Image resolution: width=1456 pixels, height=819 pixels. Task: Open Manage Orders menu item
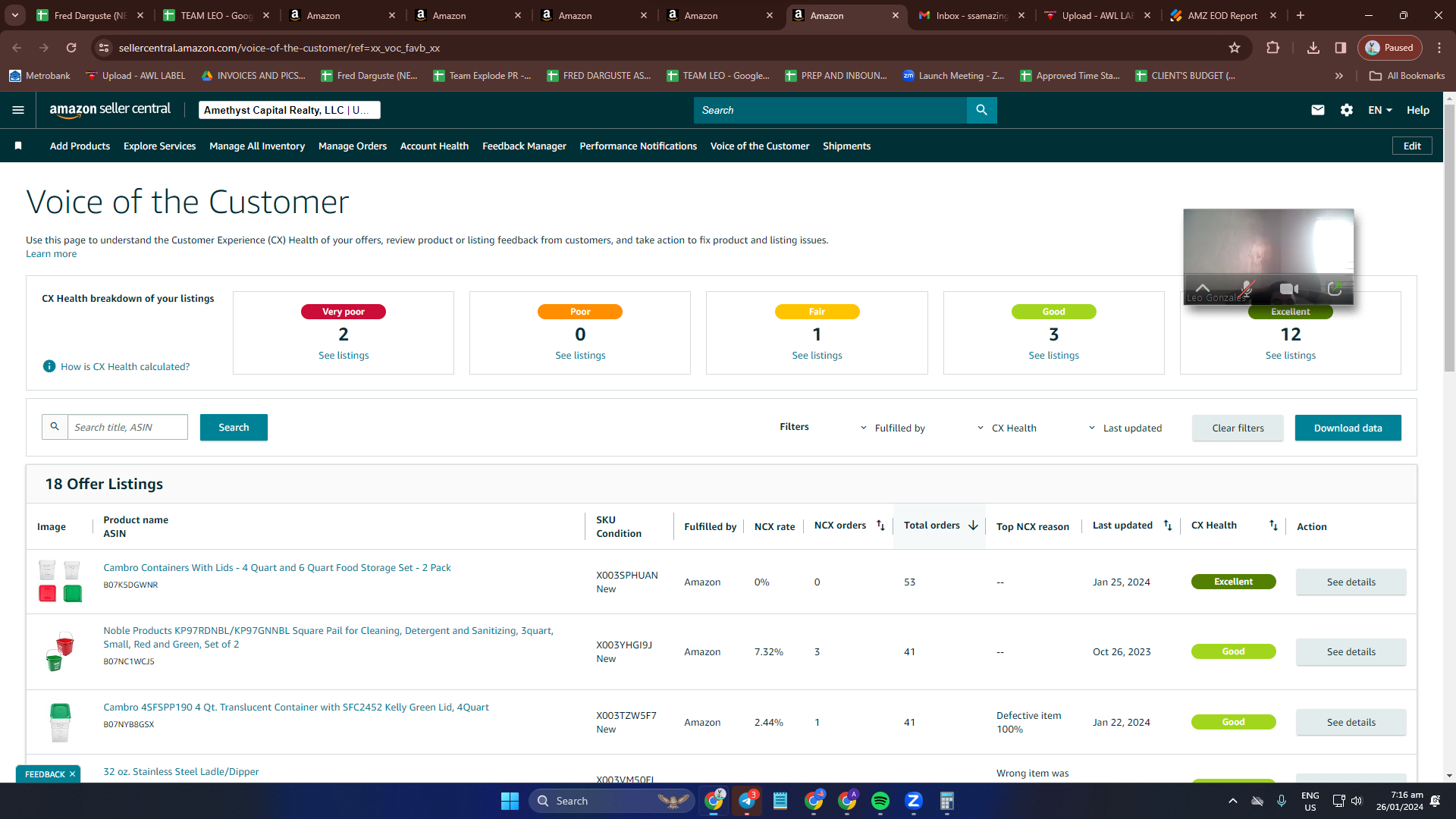coord(353,146)
